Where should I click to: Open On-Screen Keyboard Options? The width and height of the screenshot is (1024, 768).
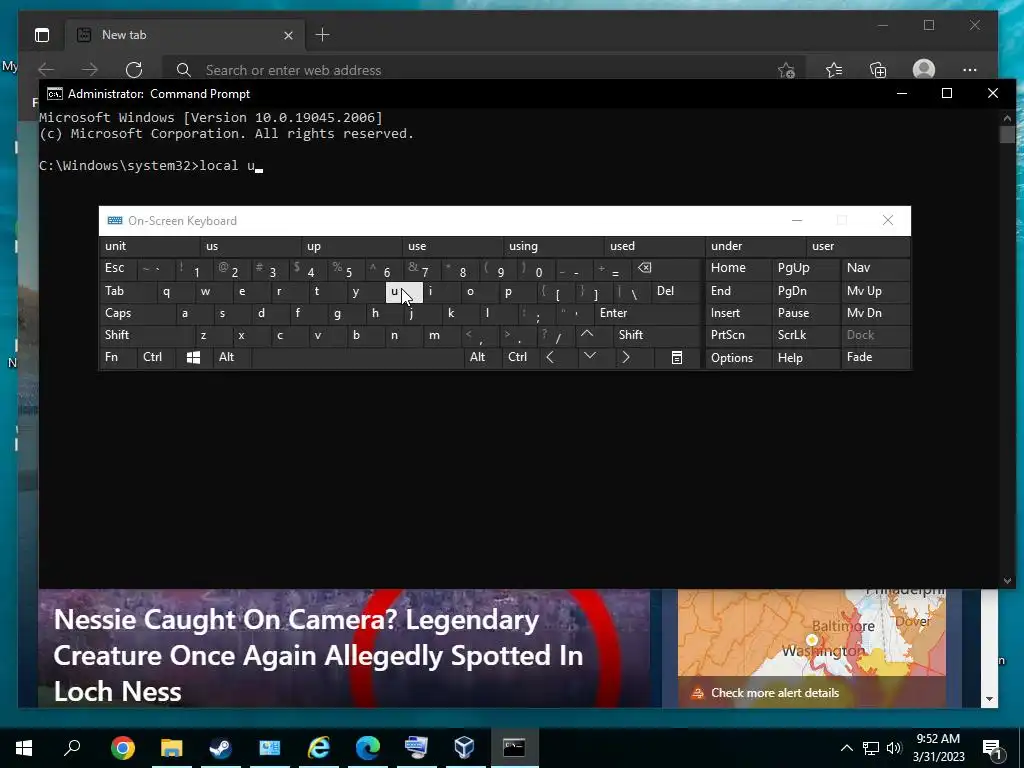(739, 358)
